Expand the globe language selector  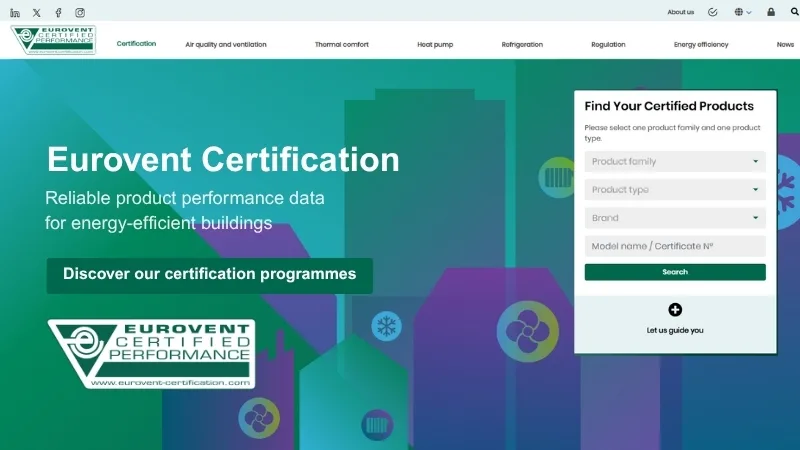click(743, 12)
